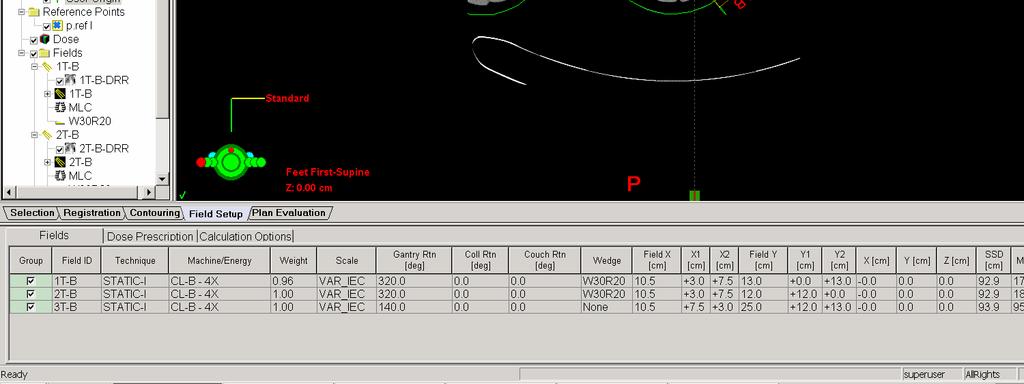This screenshot has height=384, width=1024.
Task: Collapse the Reference Points folder
Action: [22, 12]
